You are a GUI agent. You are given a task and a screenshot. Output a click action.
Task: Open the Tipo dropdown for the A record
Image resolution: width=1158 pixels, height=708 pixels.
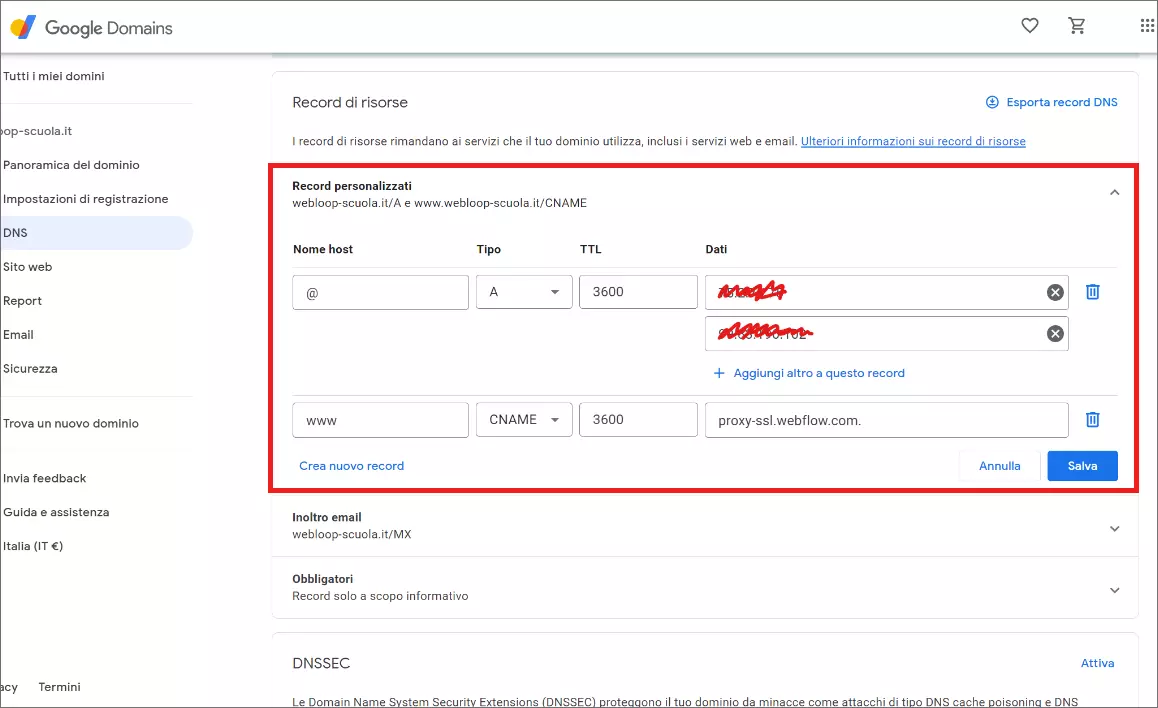(x=524, y=292)
